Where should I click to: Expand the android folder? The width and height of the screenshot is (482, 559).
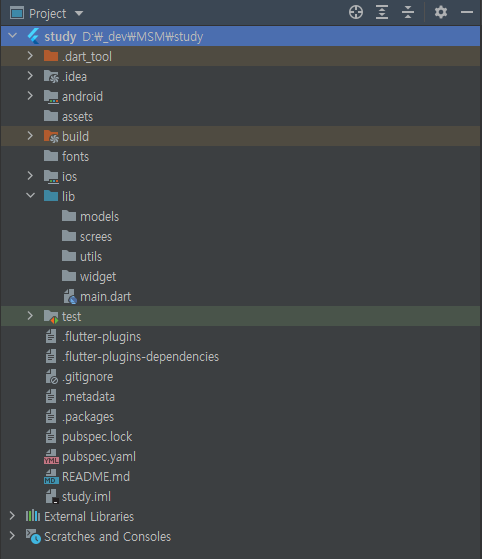pos(30,96)
